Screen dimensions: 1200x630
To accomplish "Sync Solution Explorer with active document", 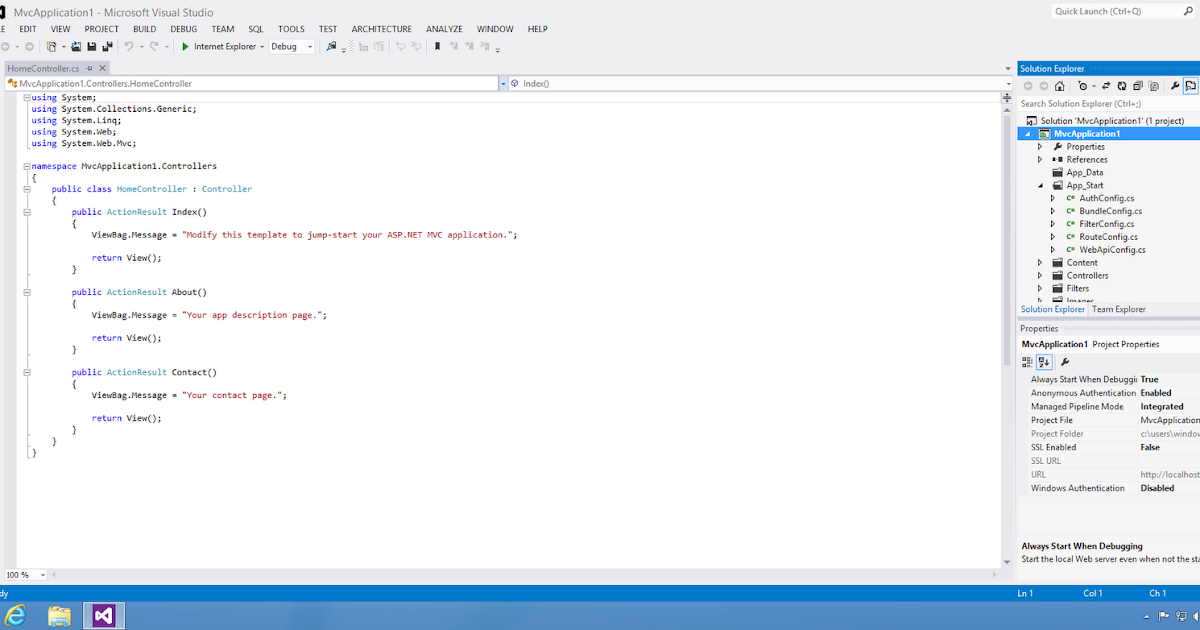I will [x=1106, y=86].
